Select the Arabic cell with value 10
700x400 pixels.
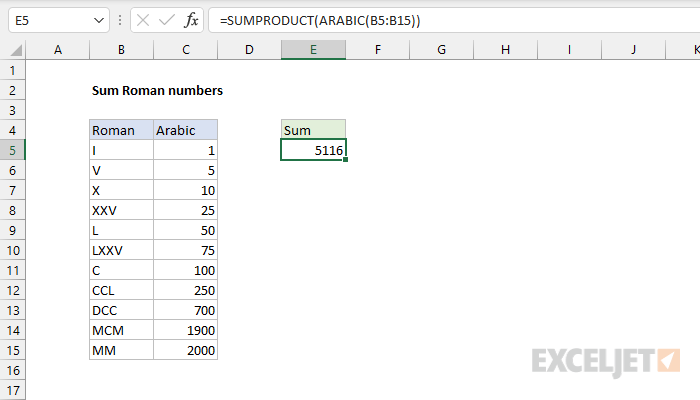[x=186, y=190]
